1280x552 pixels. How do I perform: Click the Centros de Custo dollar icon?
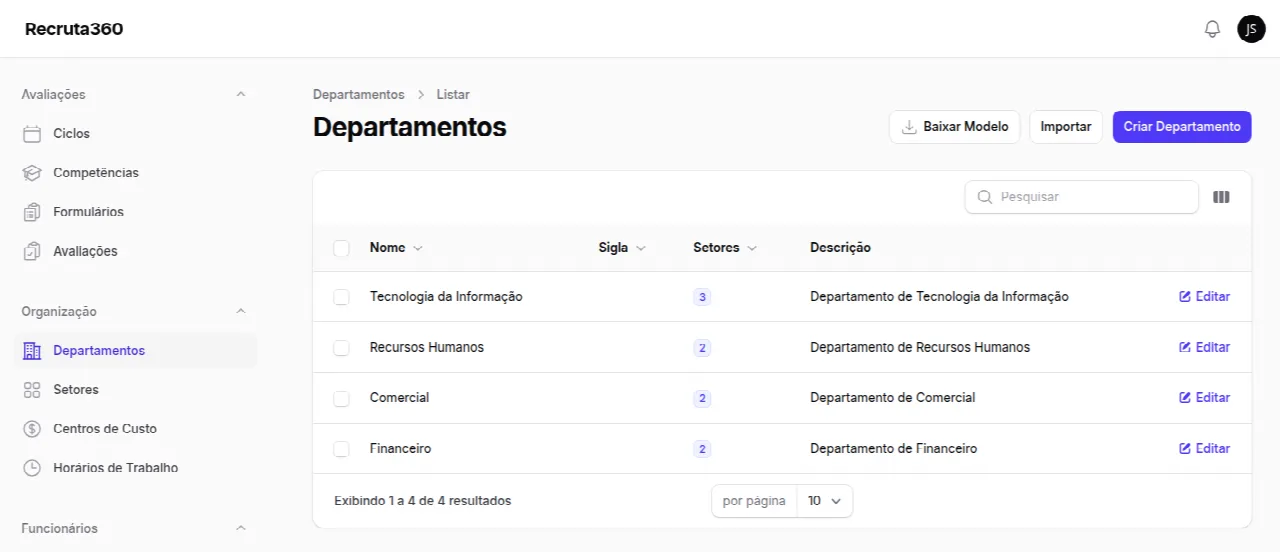pyautogui.click(x=32, y=429)
